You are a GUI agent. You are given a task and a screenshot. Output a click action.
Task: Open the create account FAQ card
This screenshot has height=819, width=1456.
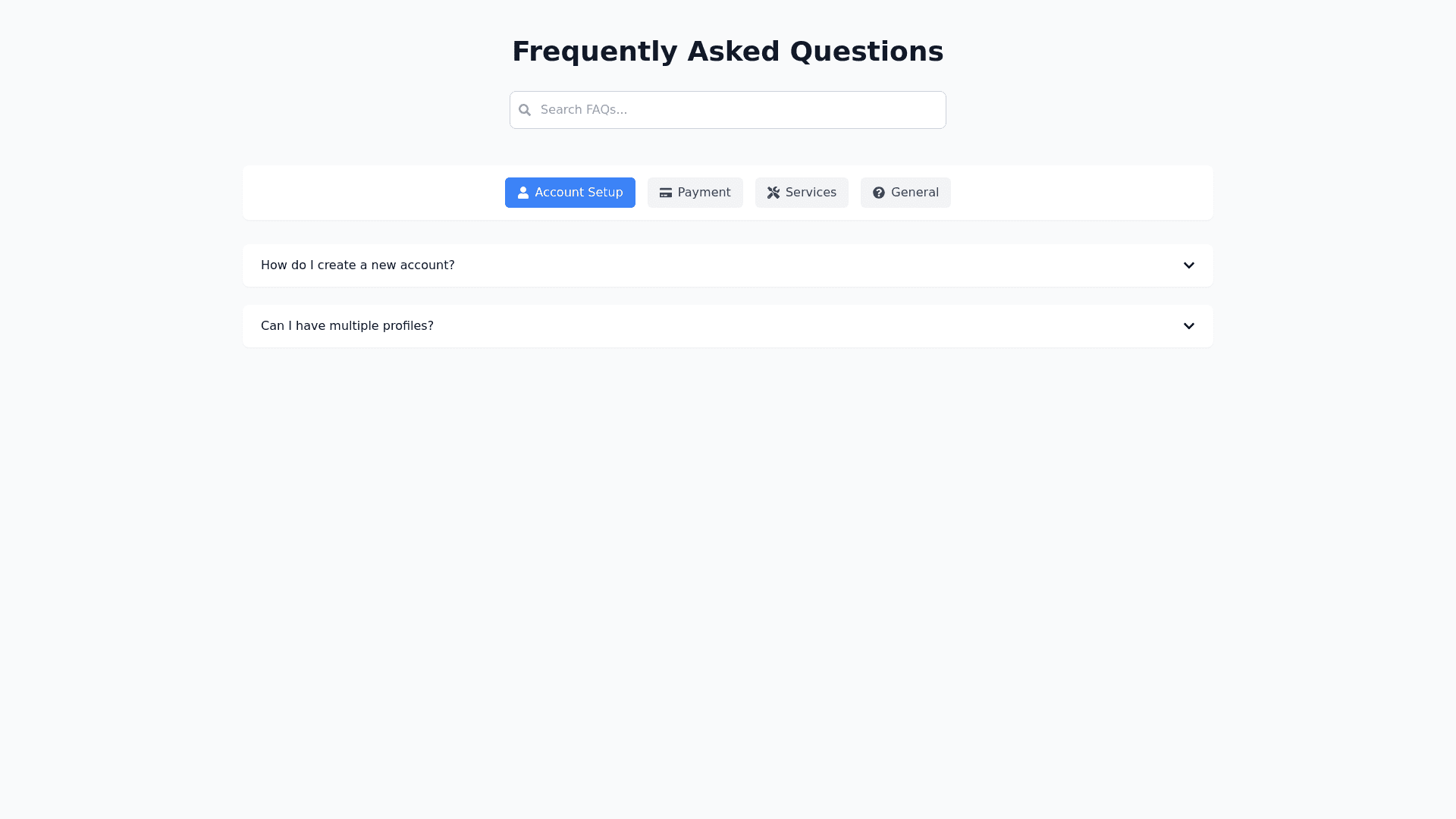pyautogui.click(x=728, y=265)
